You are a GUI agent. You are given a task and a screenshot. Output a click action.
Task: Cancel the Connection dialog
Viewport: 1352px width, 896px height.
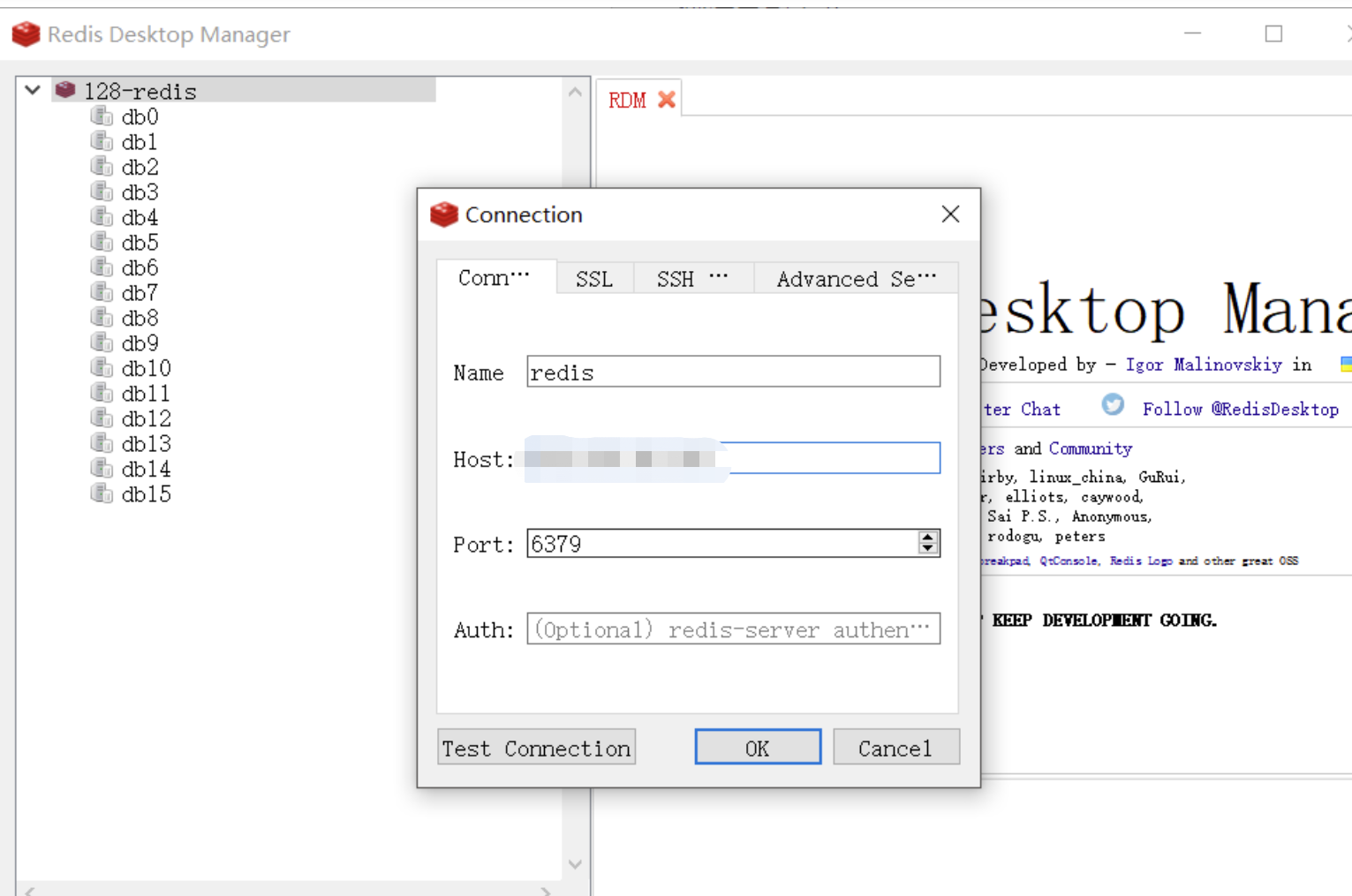coord(895,748)
